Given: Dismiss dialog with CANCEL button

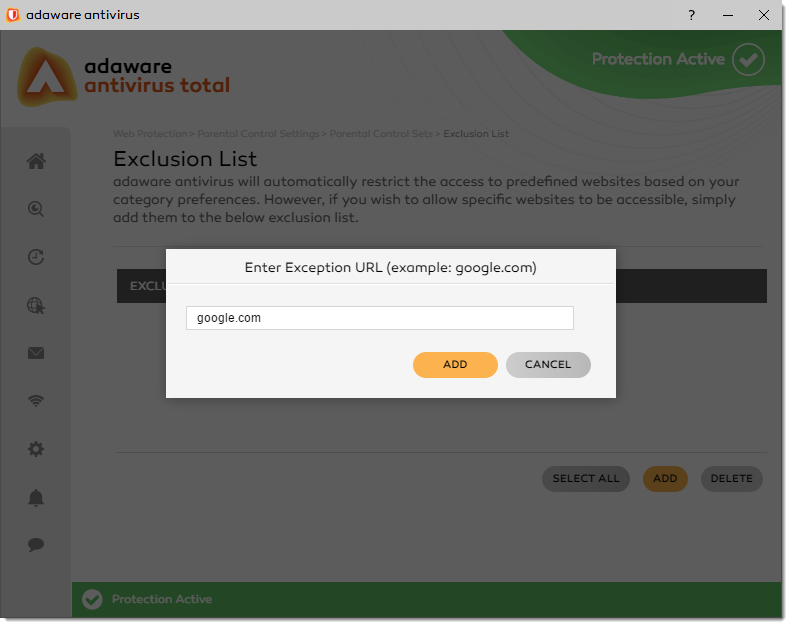Looking at the screenshot, I should pos(548,365).
